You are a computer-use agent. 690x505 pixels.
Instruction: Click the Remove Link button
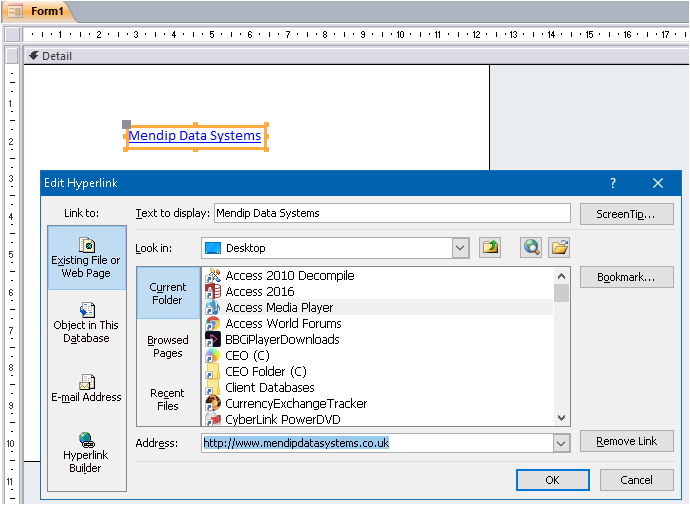626,441
